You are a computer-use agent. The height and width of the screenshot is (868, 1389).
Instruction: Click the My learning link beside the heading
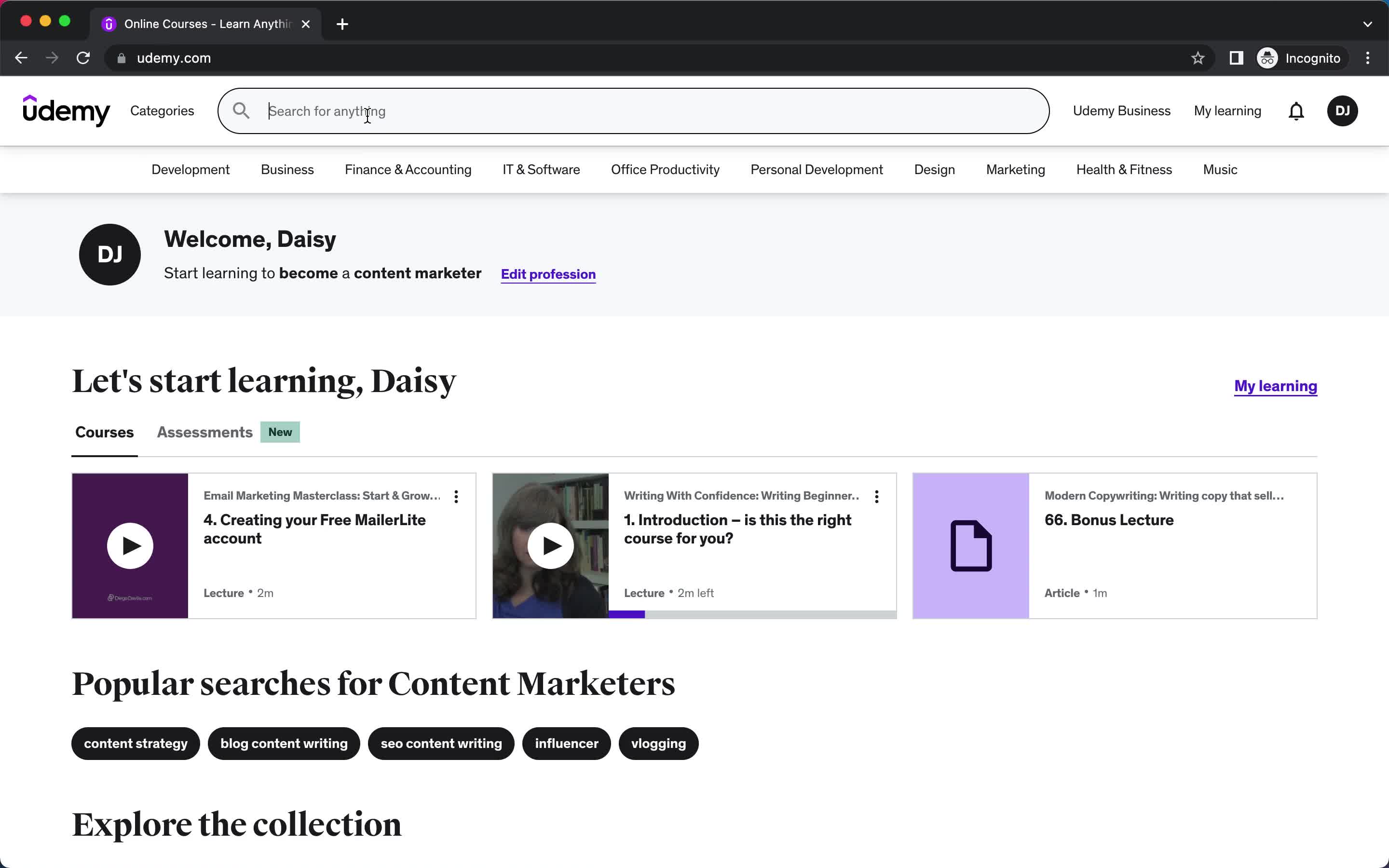(1275, 386)
